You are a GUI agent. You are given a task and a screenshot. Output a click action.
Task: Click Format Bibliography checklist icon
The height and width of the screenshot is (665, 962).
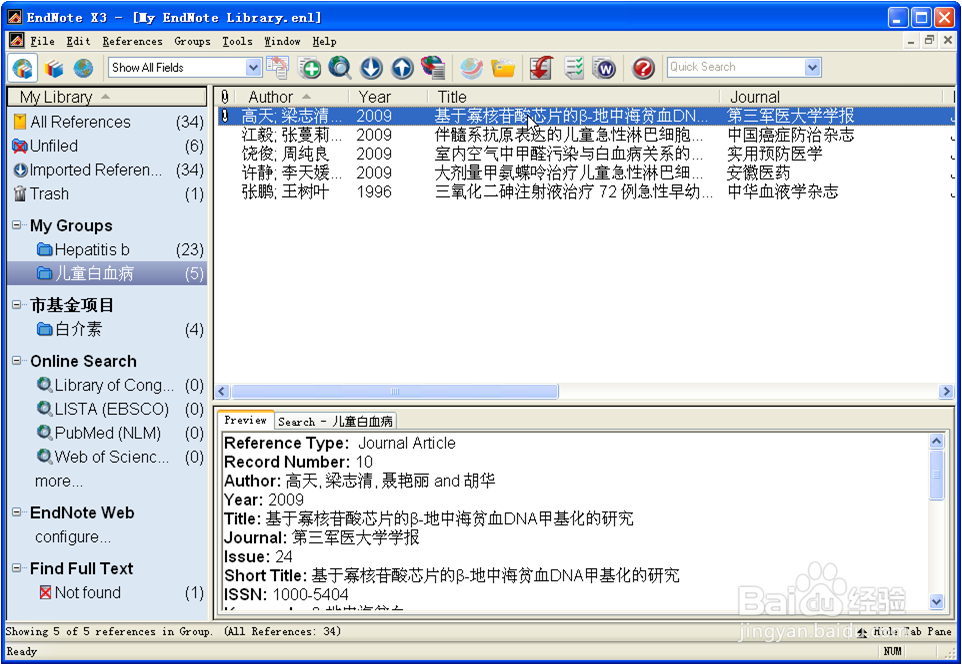(574, 67)
